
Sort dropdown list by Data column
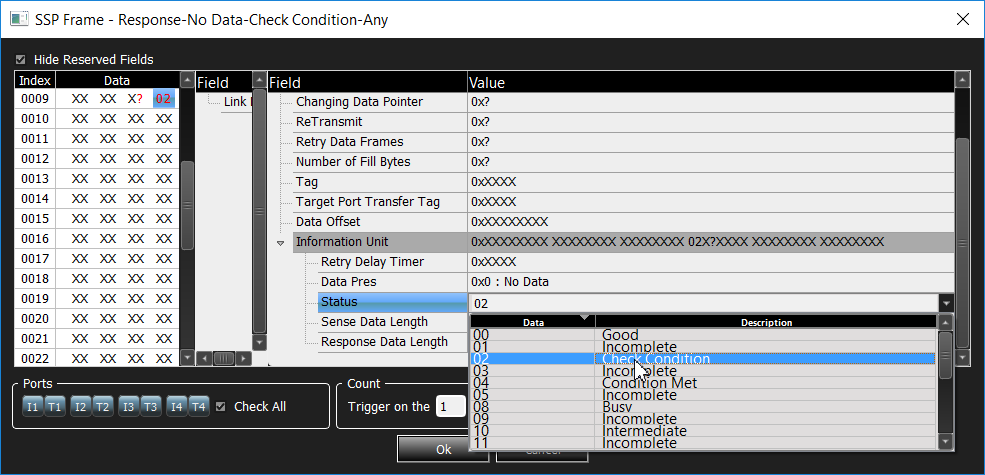(533, 322)
